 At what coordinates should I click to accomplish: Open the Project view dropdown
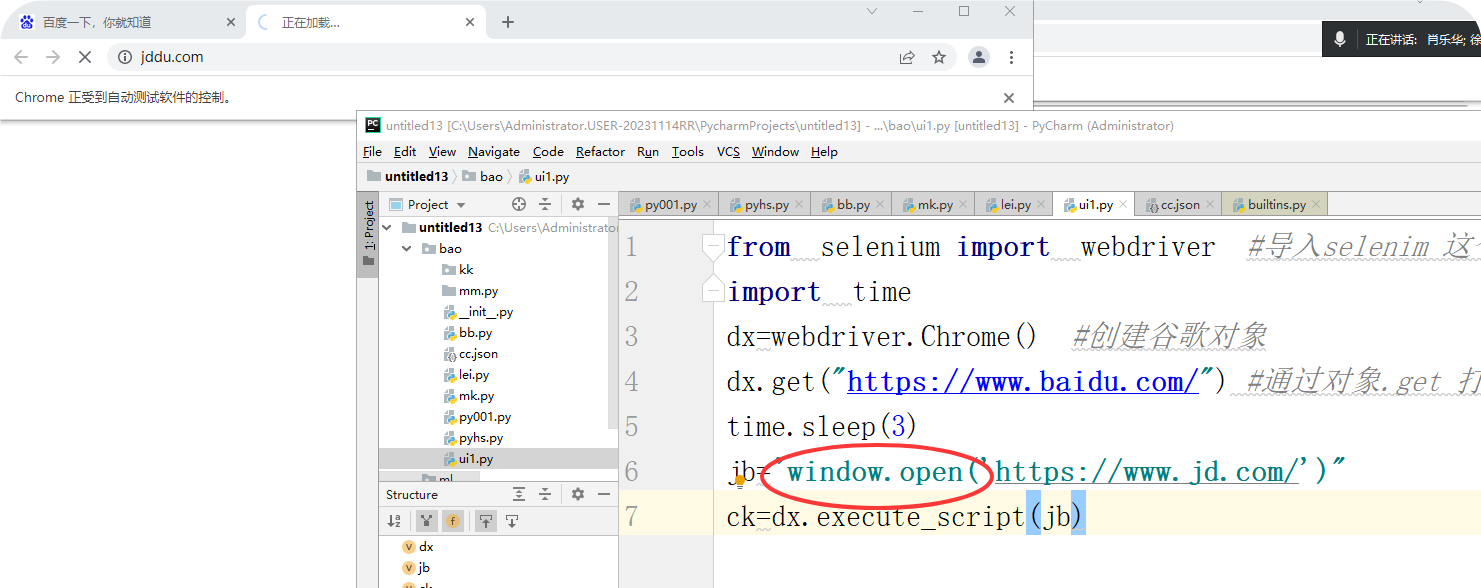pyautogui.click(x=428, y=205)
